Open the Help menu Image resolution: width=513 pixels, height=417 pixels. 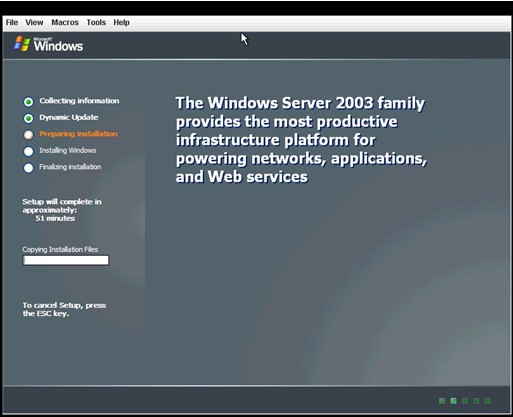click(121, 22)
